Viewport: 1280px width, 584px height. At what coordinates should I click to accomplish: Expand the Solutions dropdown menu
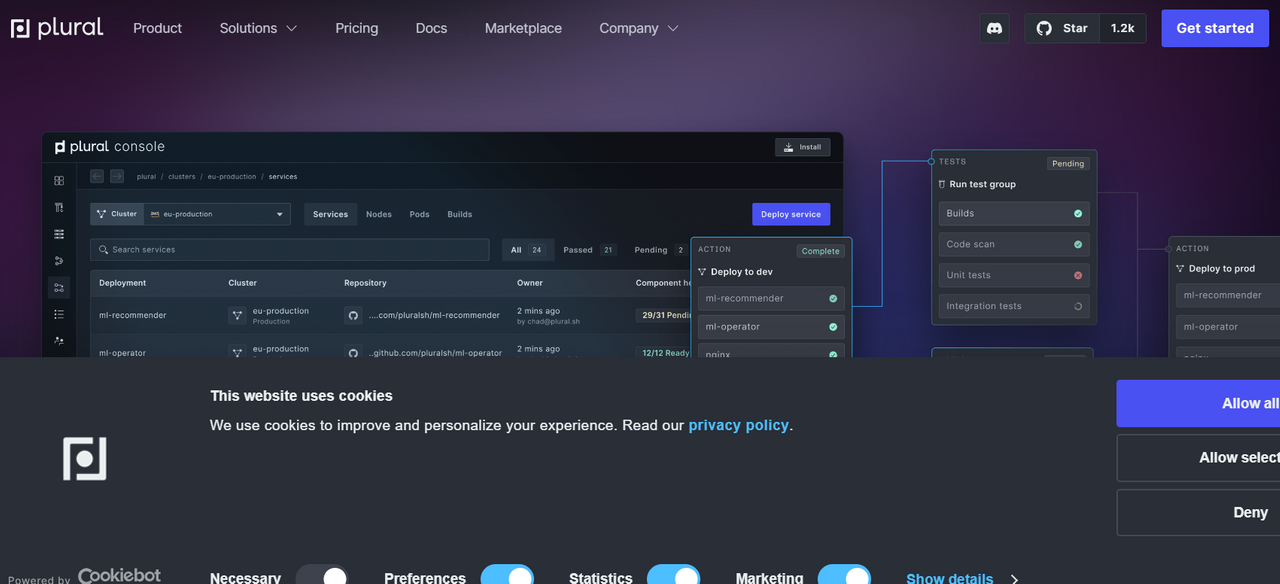259,28
